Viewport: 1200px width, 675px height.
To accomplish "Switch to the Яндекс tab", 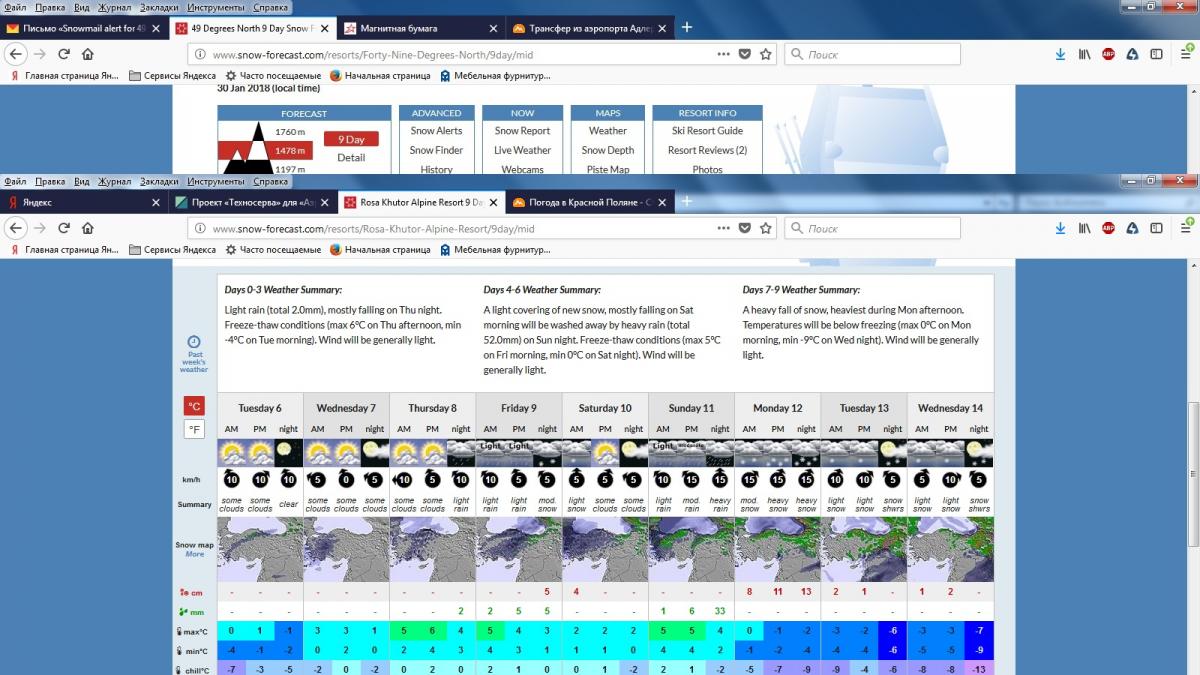I will tap(84, 202).
